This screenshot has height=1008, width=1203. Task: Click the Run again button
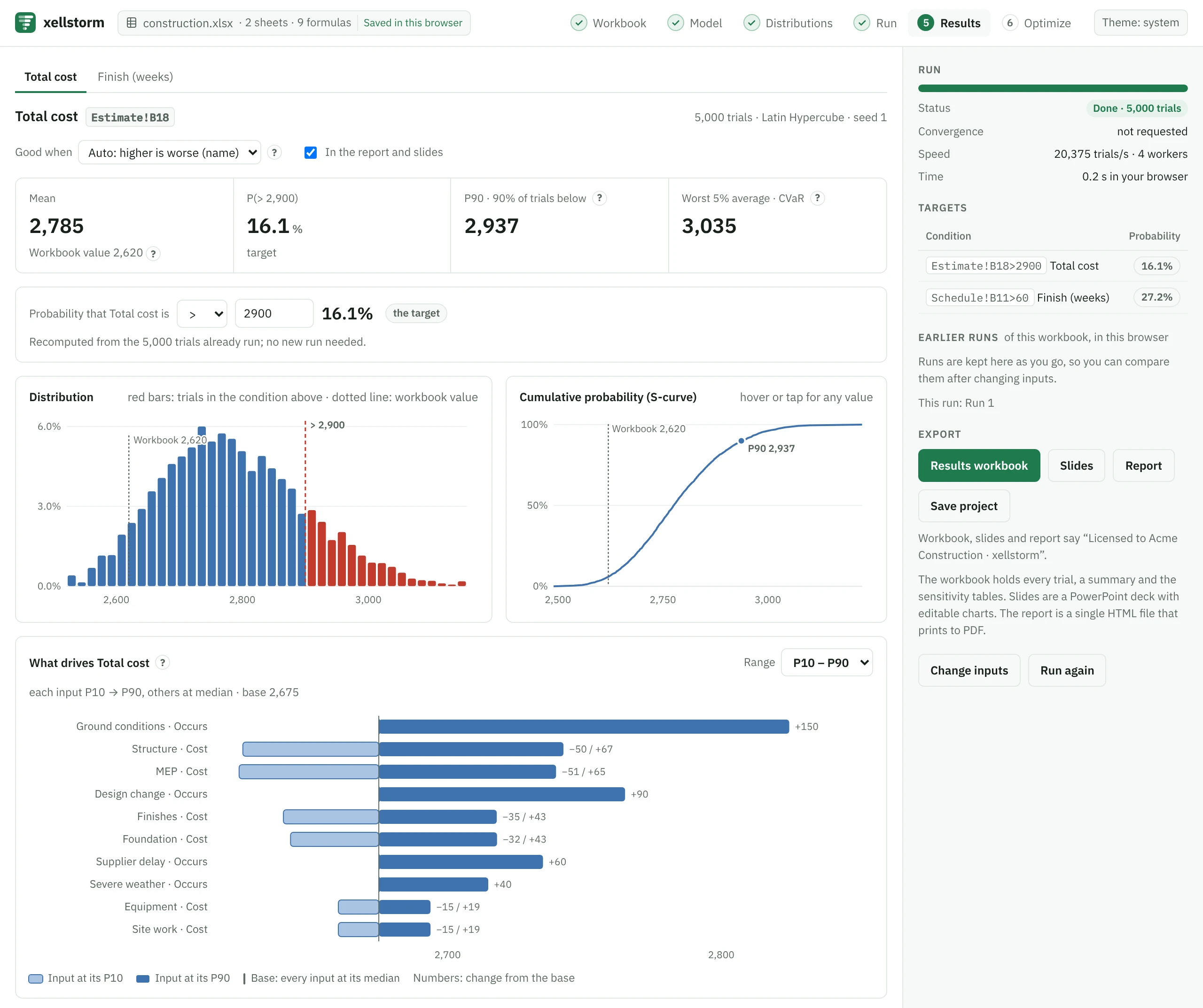(x=1067, y=671)
